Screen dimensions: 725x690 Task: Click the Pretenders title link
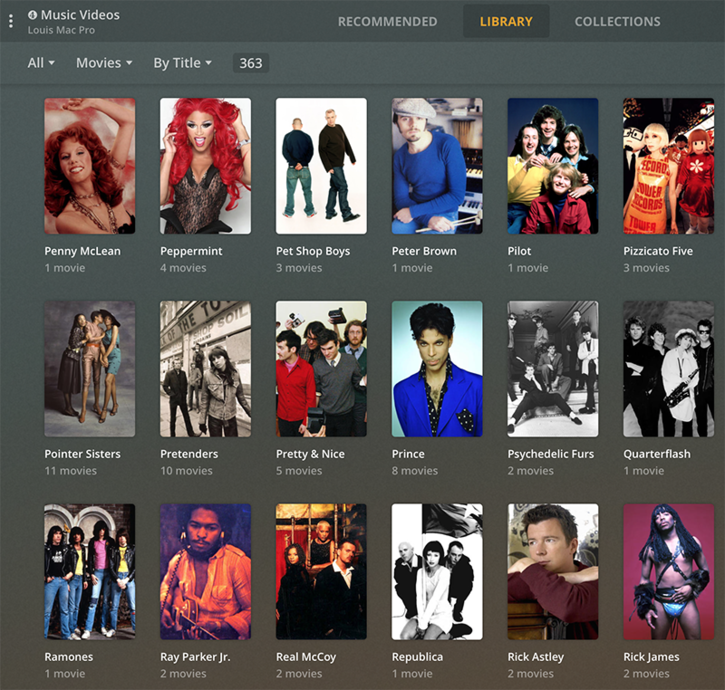pos(189,454)
